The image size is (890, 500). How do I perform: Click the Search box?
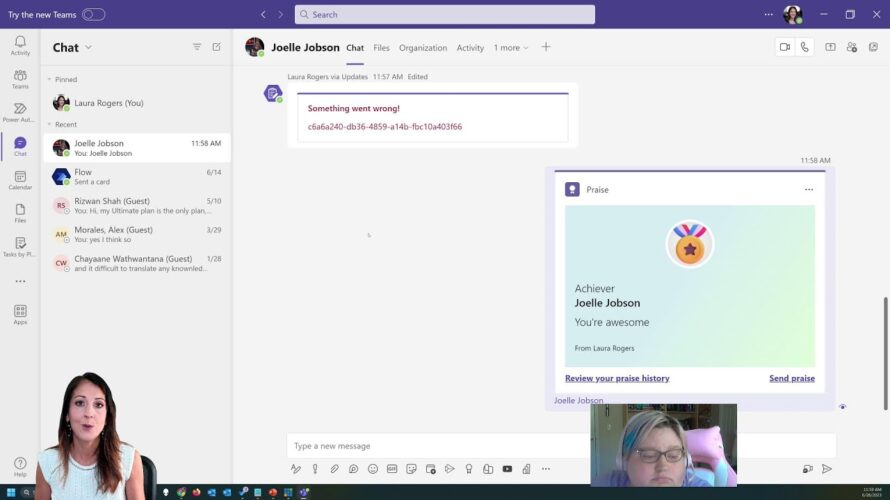pos(444,14)
